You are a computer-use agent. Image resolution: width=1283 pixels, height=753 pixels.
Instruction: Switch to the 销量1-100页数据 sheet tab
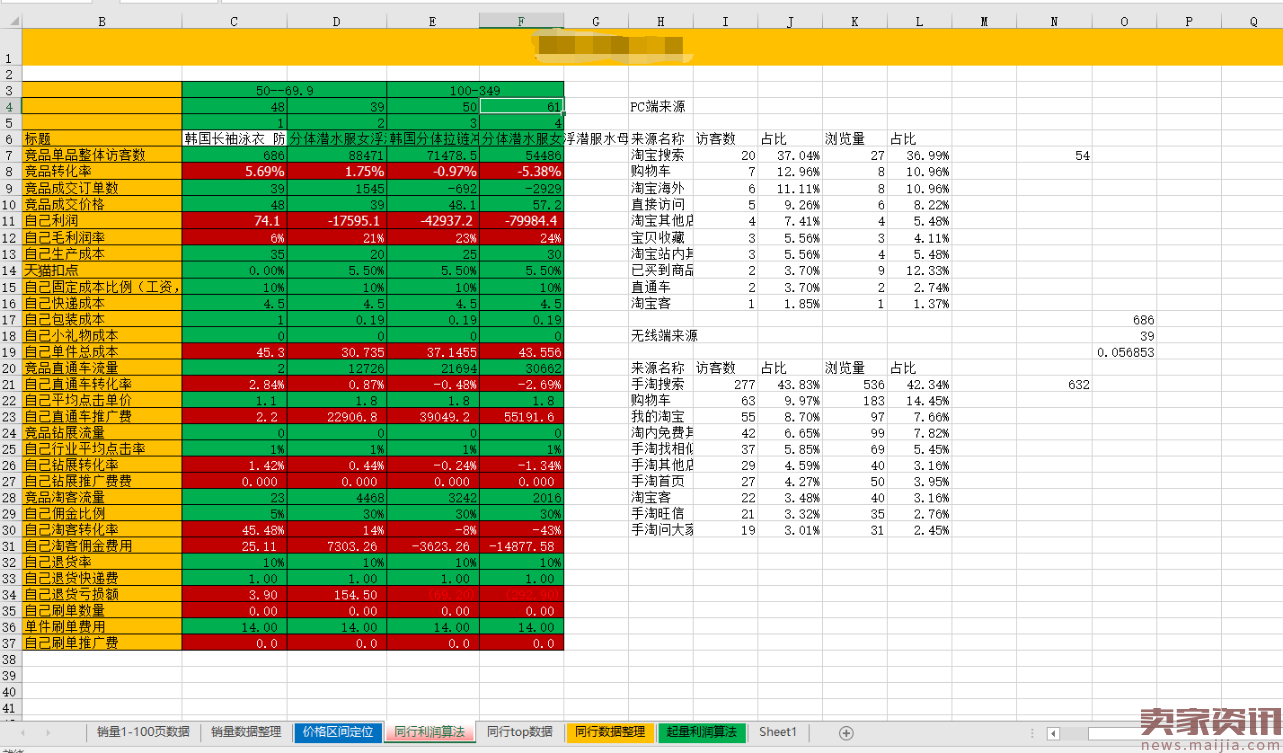[x=143, y=732]
